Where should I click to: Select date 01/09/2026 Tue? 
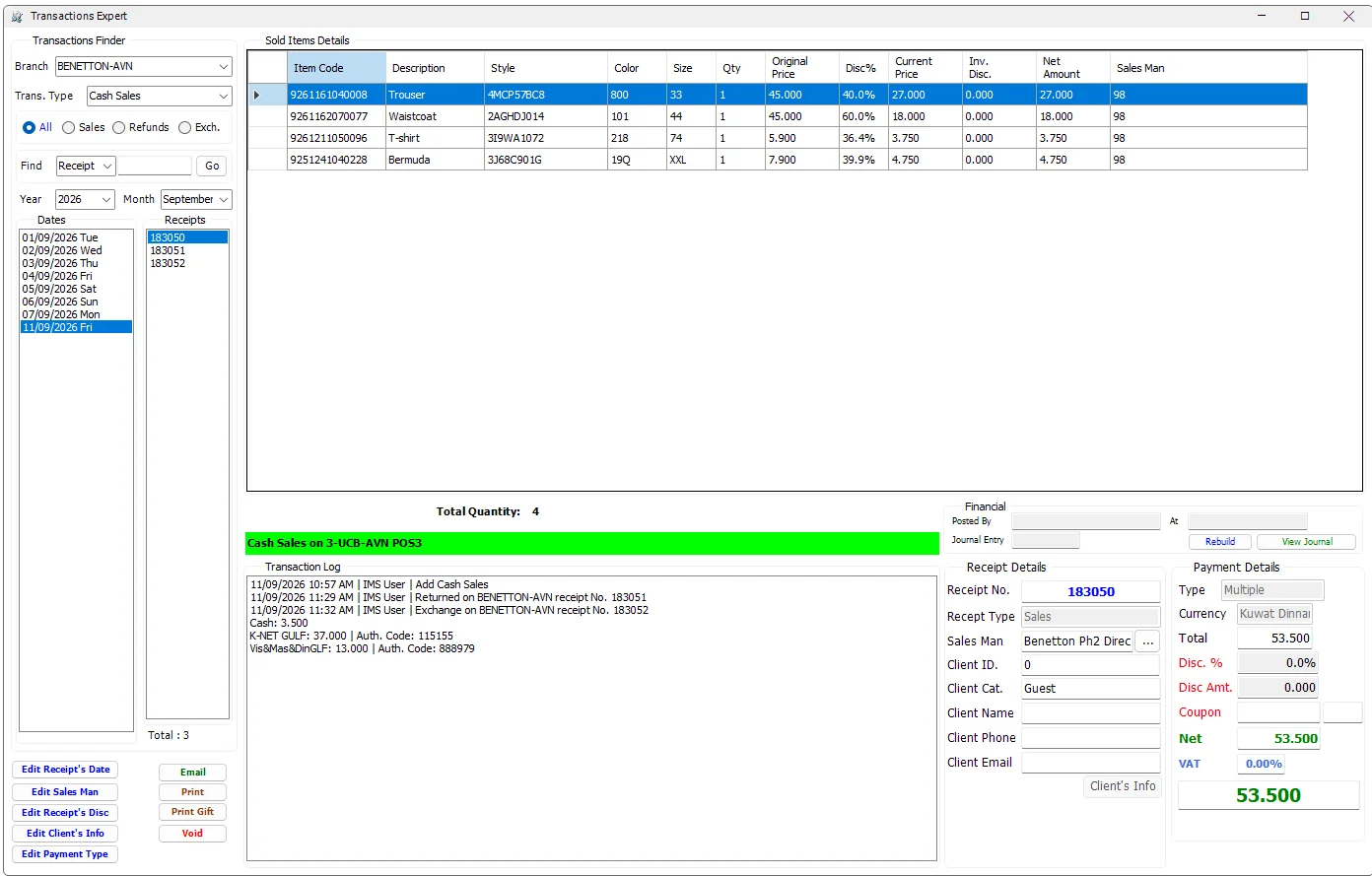point(76,237)
